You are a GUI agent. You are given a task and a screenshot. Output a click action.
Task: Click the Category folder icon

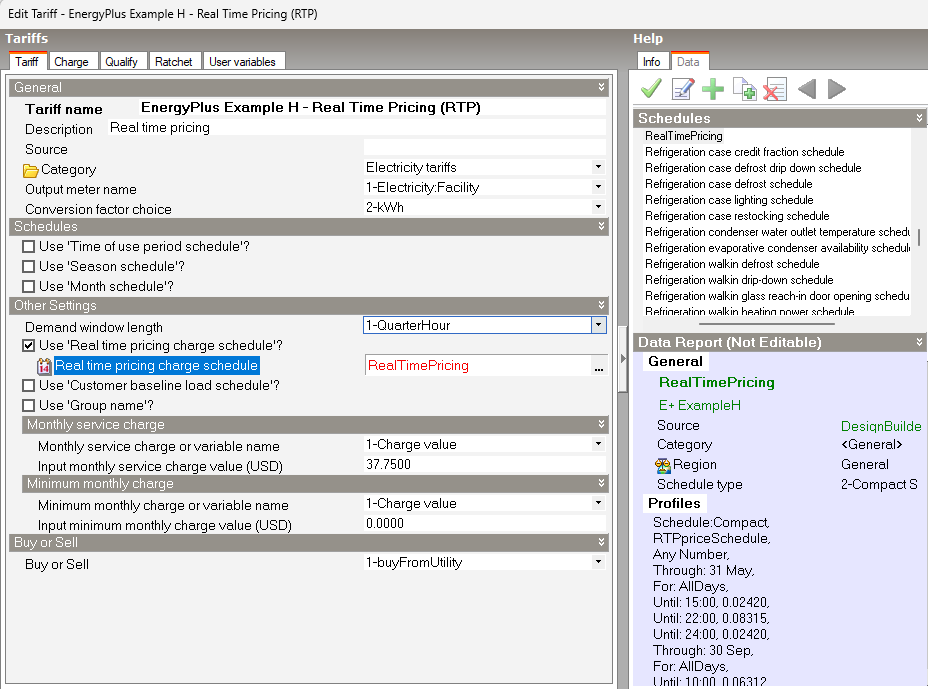point(31,170)
